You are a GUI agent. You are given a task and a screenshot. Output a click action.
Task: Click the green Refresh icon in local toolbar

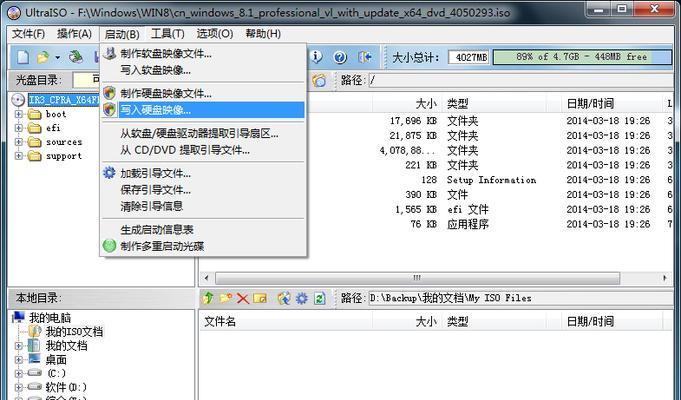point(320,298)
